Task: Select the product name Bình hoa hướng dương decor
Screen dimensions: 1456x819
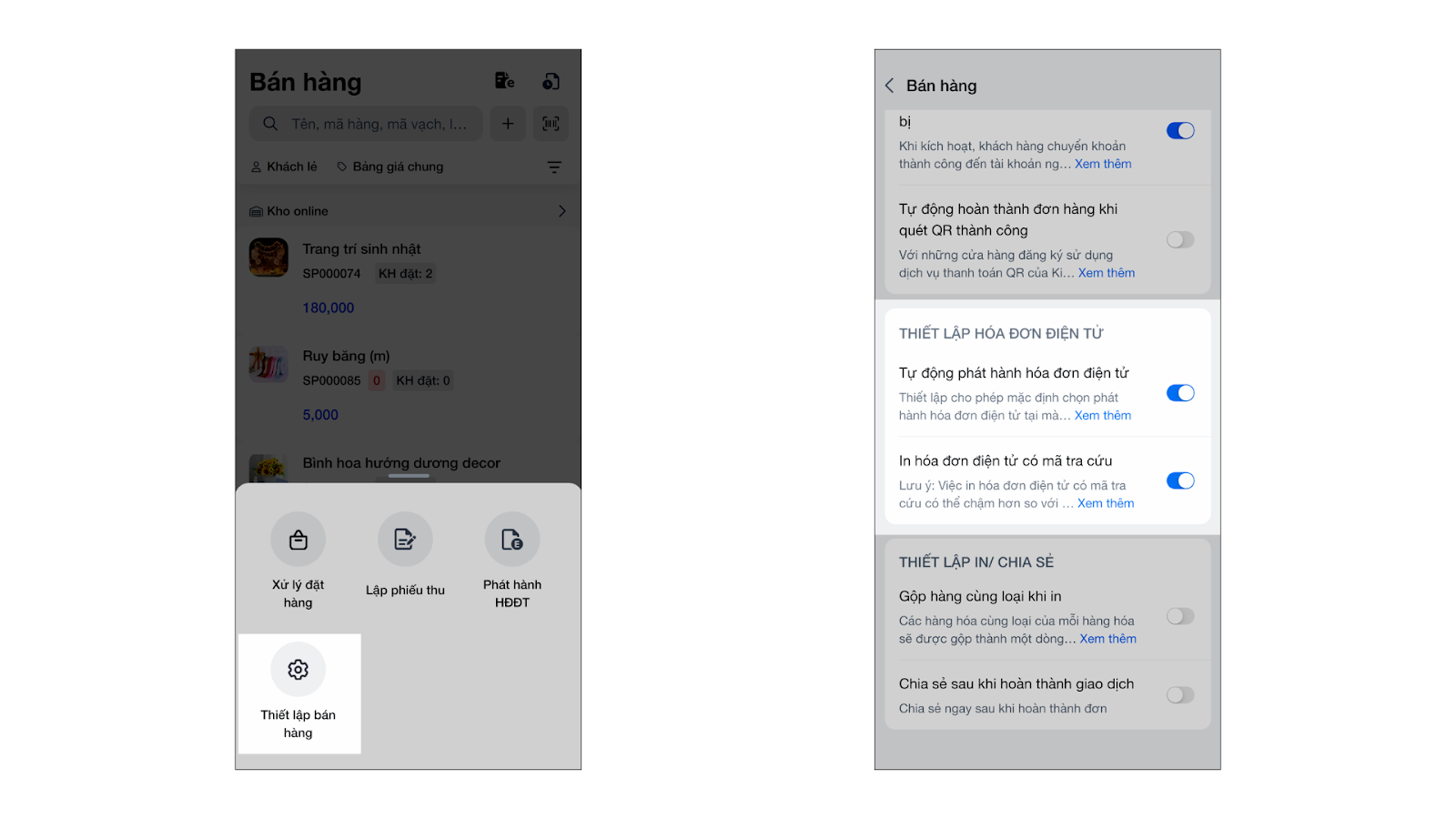Action: [401, 463]
